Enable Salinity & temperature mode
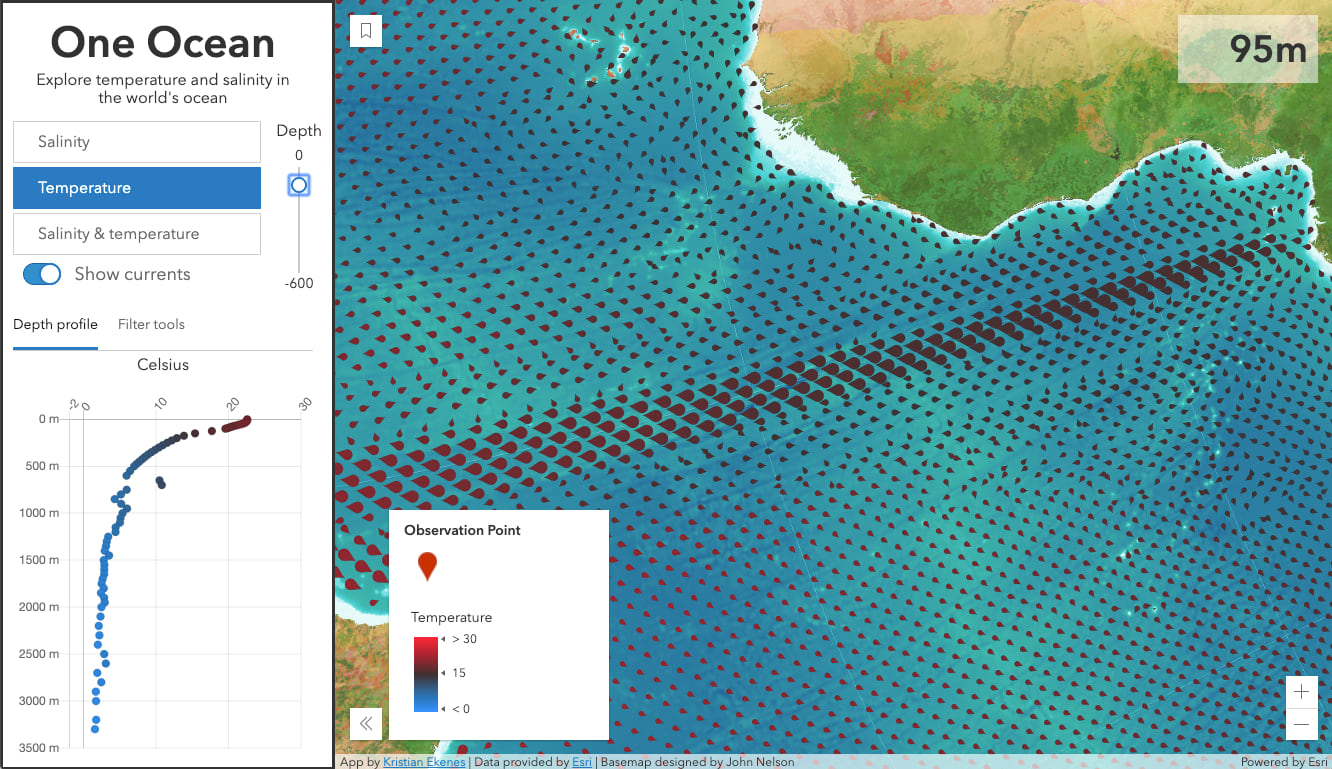Image resolution: width=1332 pixels, height=769 pixels. [x=136, y=233]
